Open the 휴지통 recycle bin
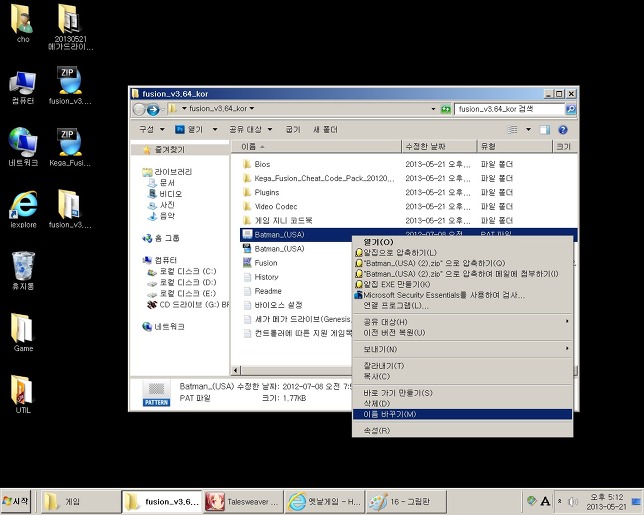 23,271
